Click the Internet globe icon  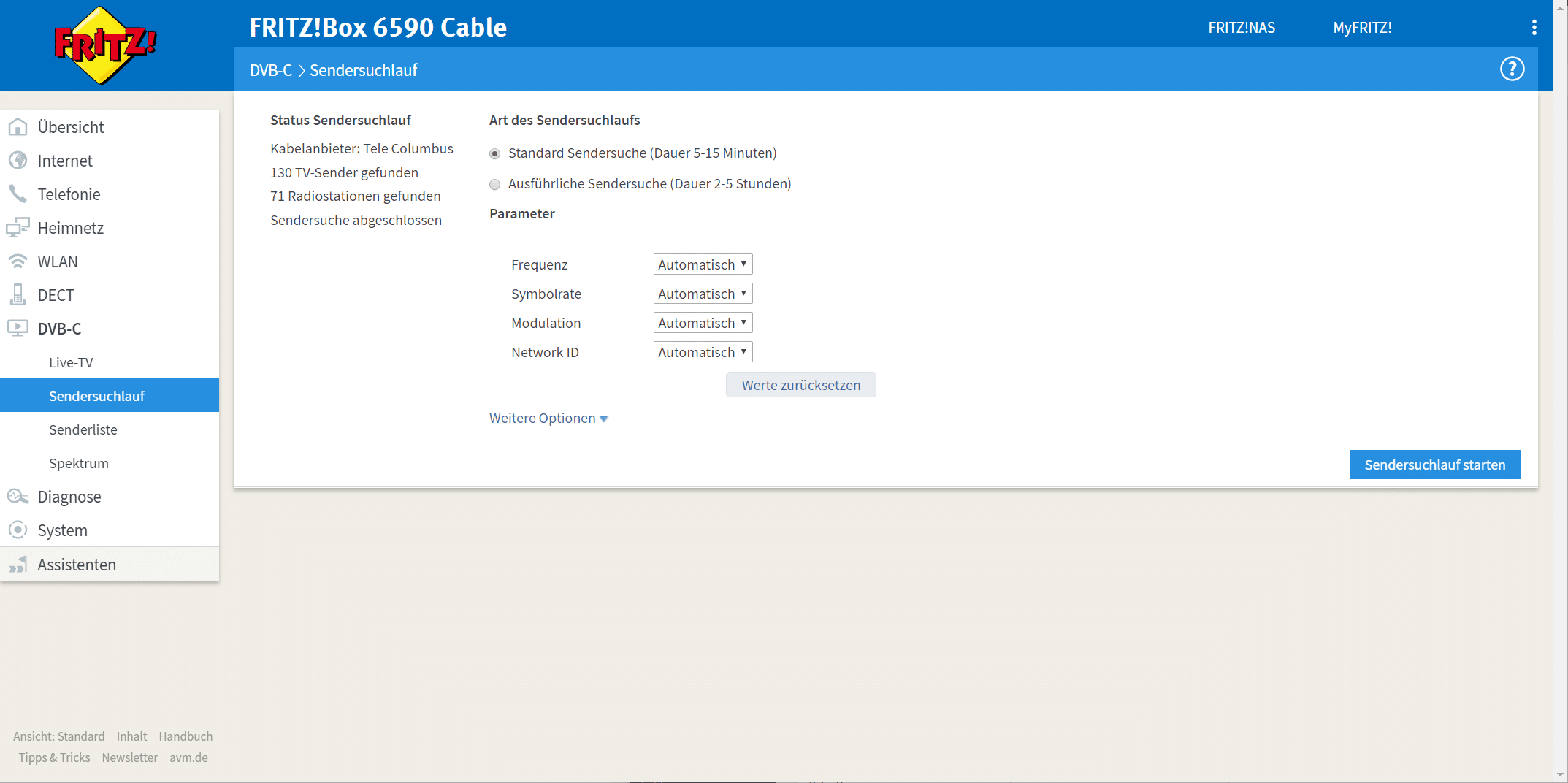pos(18,161)
